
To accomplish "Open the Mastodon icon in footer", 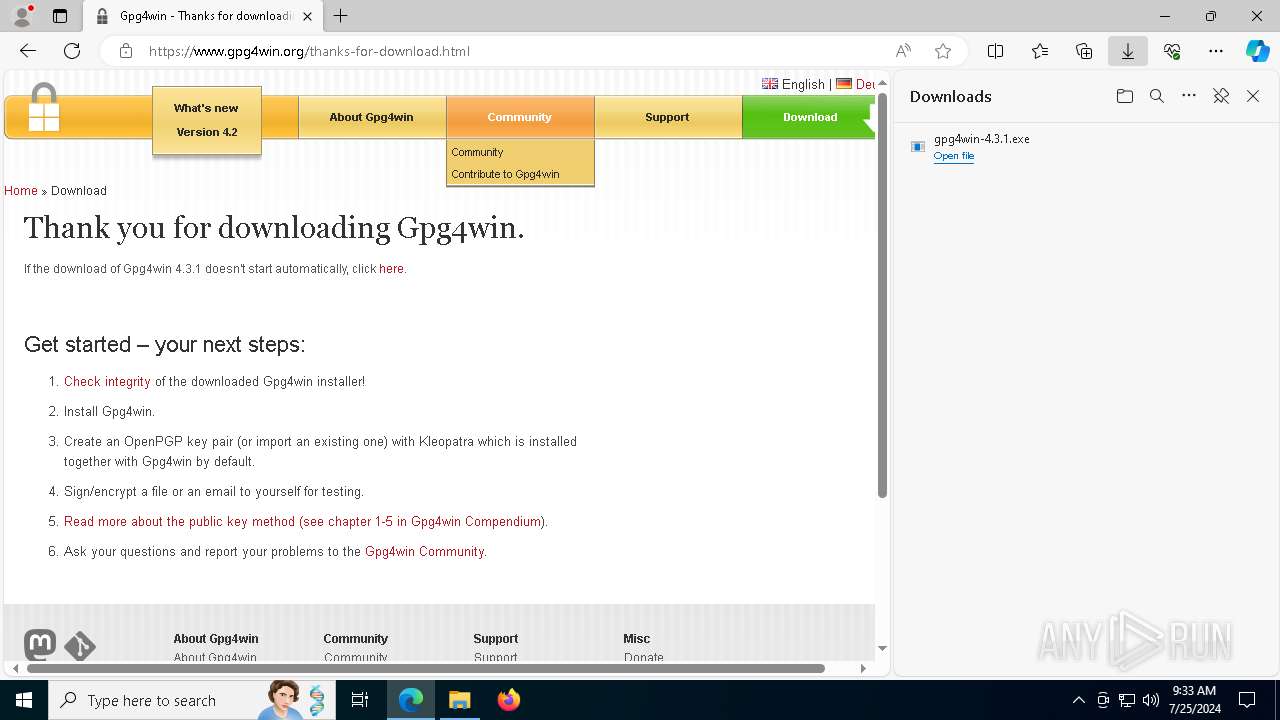I will (x=40, y=644).
